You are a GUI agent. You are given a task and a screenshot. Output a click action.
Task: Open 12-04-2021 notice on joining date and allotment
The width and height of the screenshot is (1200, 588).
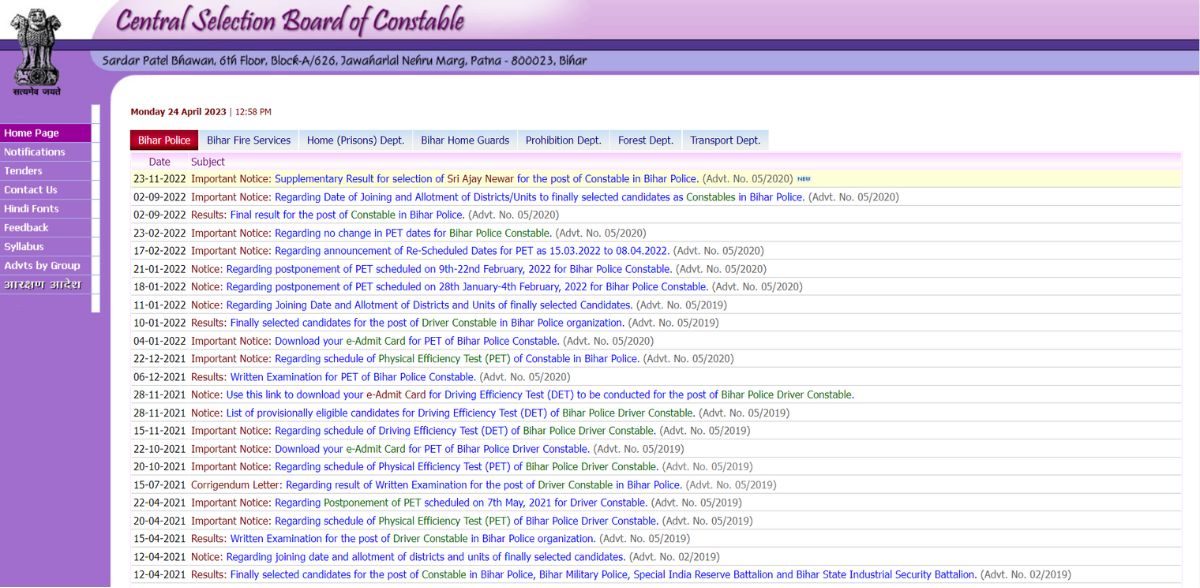click(x=426, y=557)
